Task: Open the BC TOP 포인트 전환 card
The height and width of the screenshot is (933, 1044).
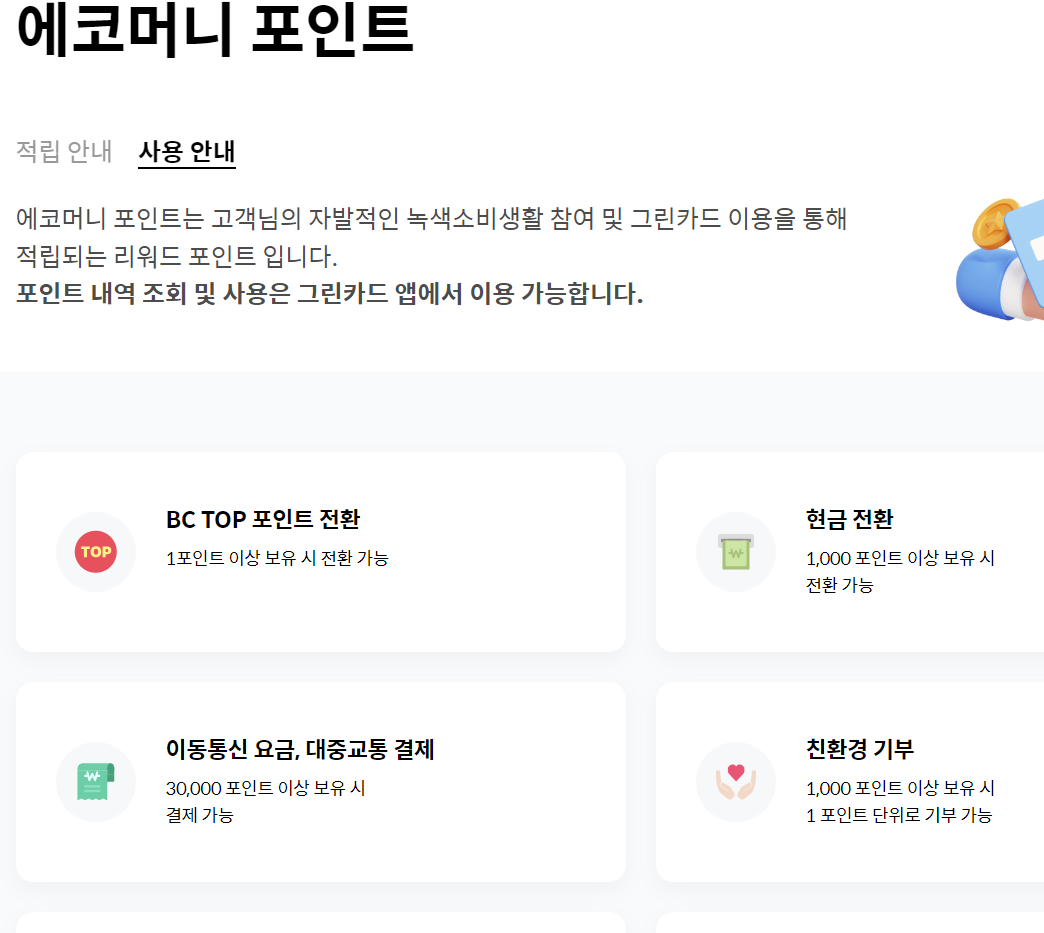Action: [x=320, y=551]
